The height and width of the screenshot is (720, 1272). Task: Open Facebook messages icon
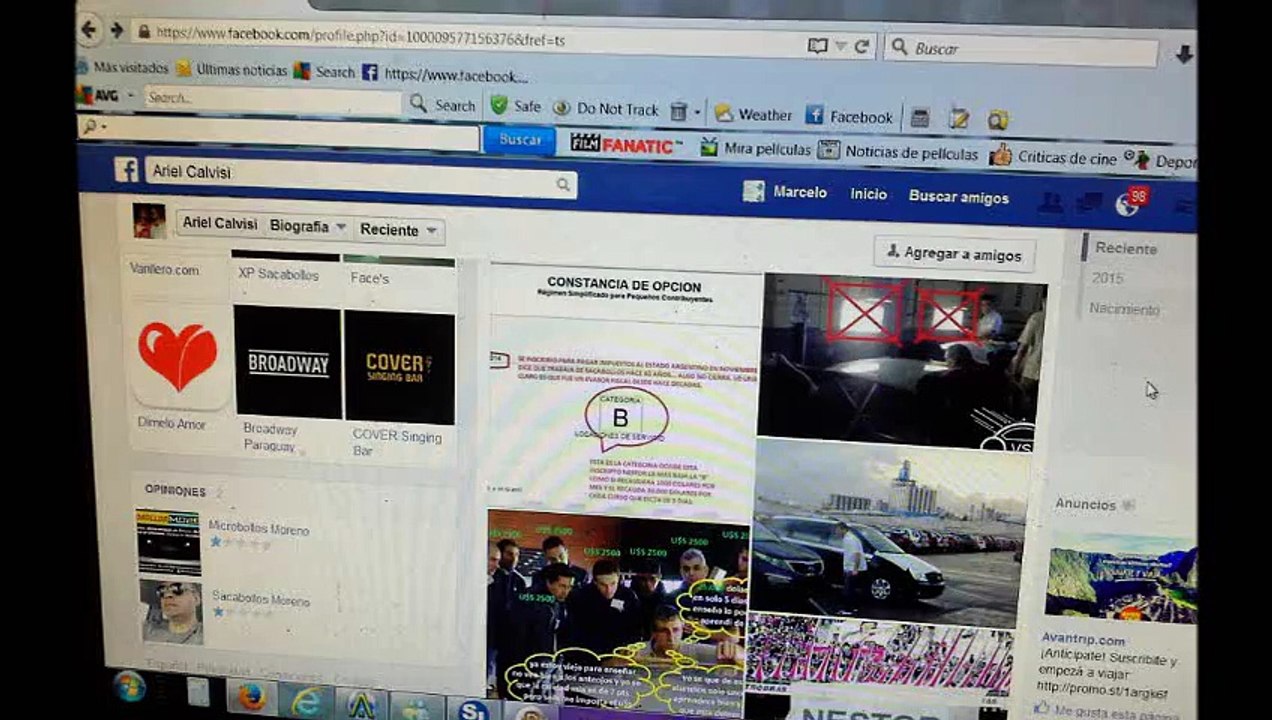1089,202
